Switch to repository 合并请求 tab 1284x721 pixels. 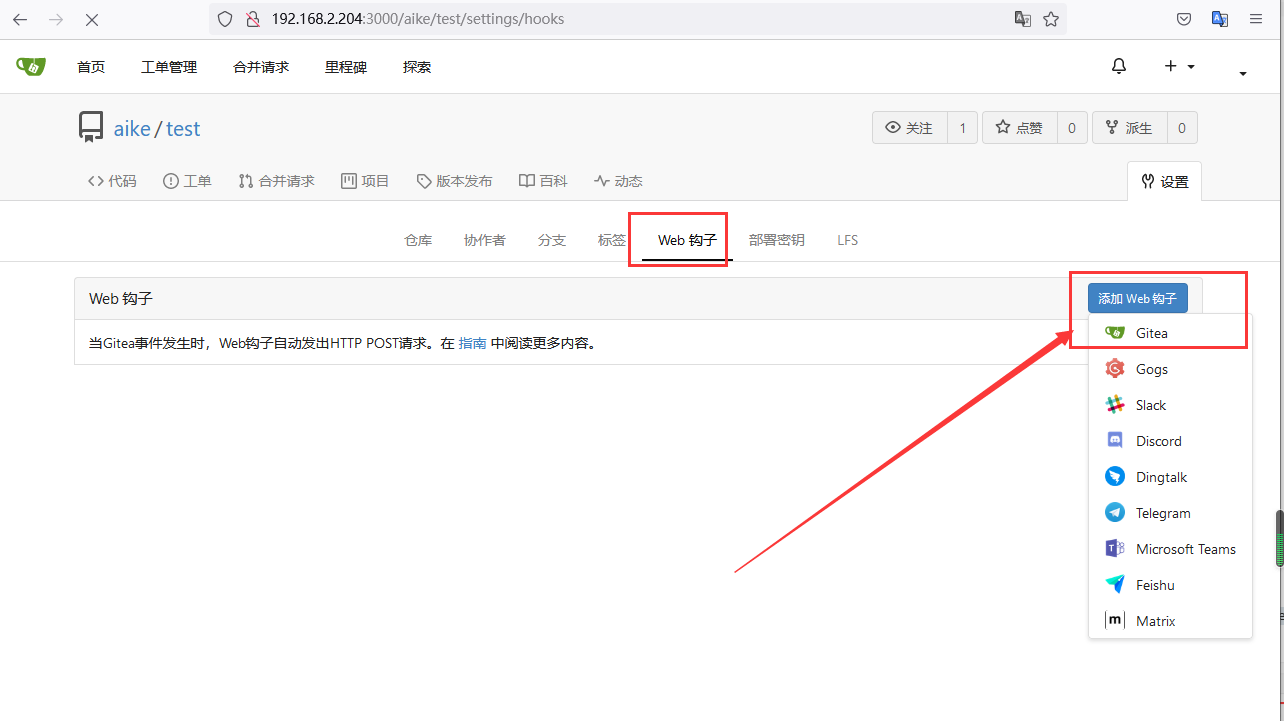[276, 181]
